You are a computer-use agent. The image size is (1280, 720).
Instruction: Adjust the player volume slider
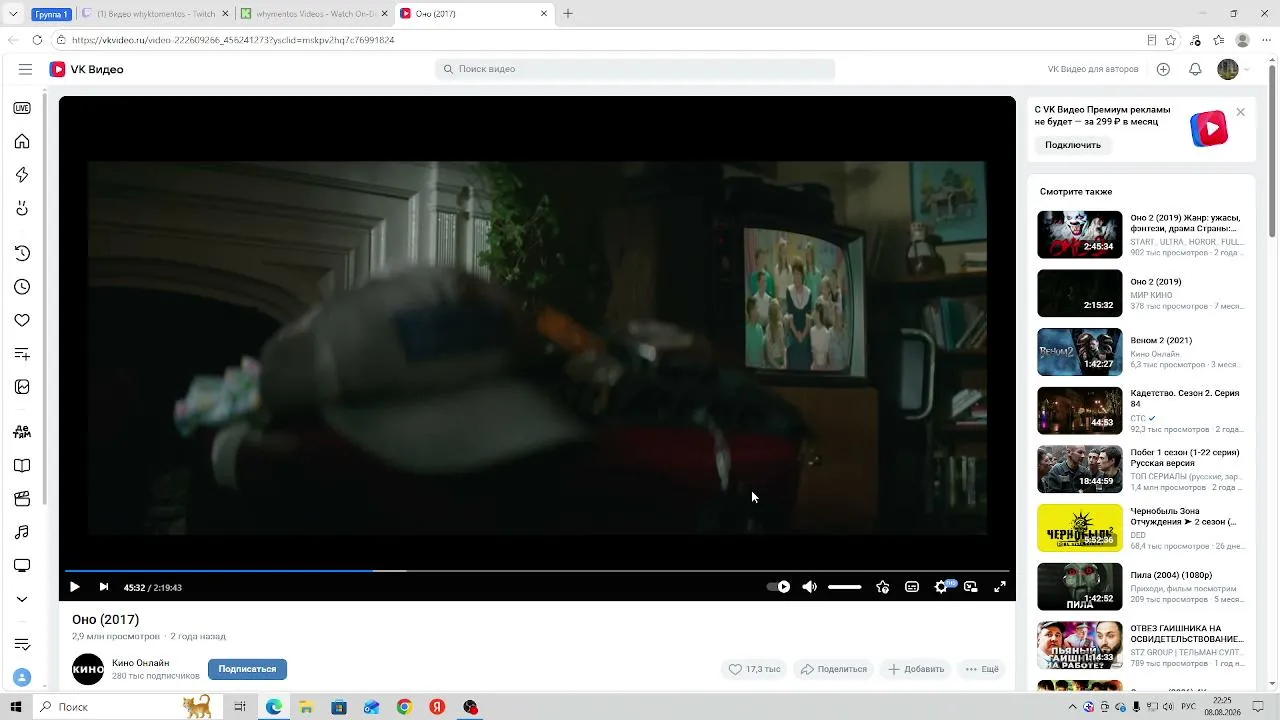click(x=844, y=587)
